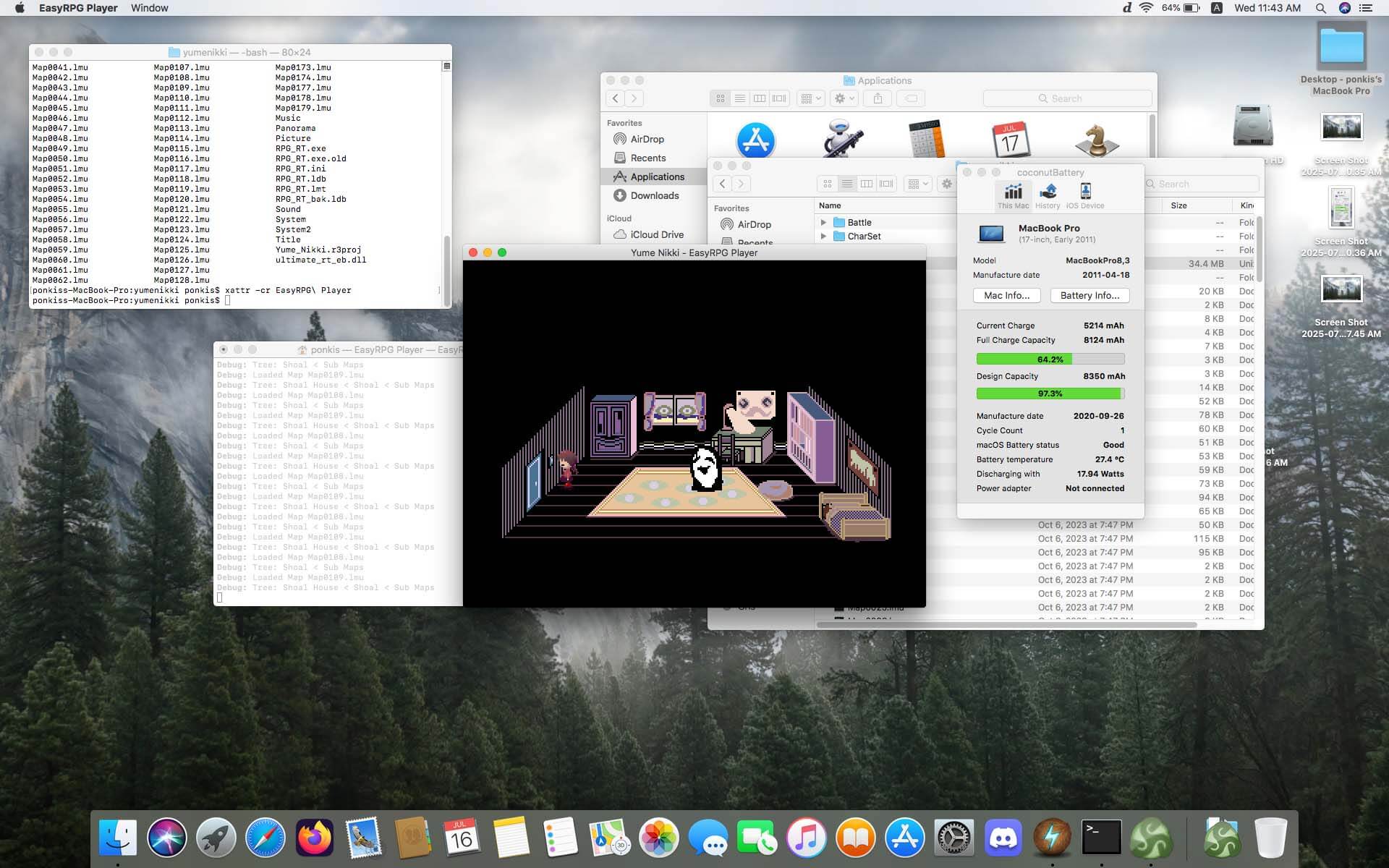1389x868 pixels.
Task: Open System Preferences from the Dock
Action: click(x=953, y=838)
